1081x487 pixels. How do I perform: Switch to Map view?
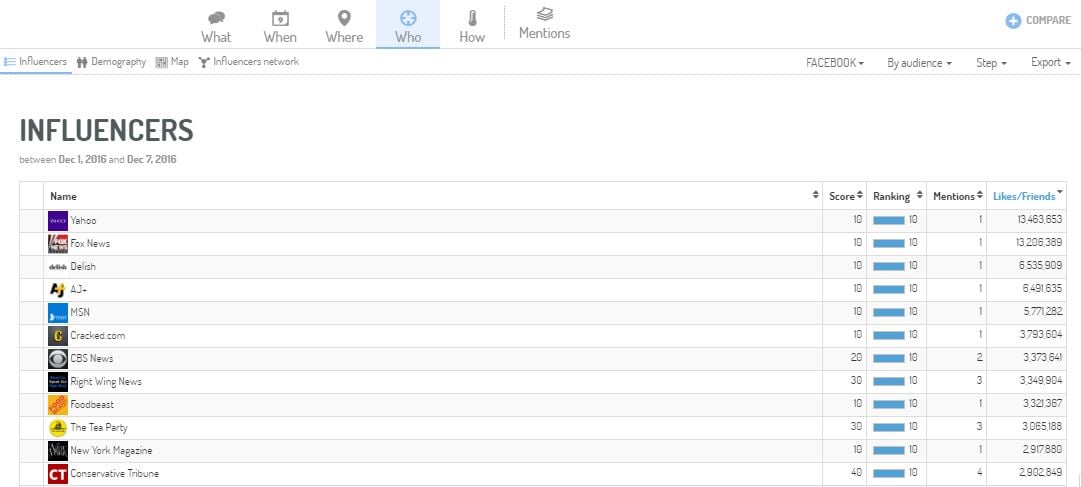(172, 62)
